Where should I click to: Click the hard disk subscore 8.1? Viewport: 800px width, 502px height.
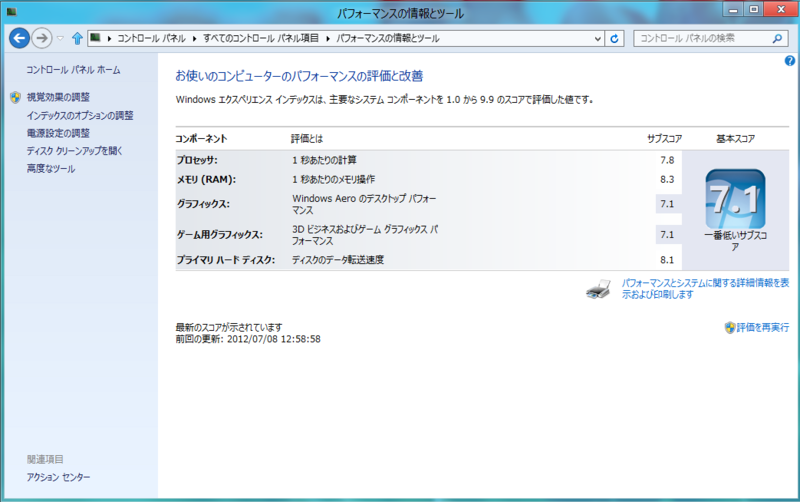coord(667,260)
